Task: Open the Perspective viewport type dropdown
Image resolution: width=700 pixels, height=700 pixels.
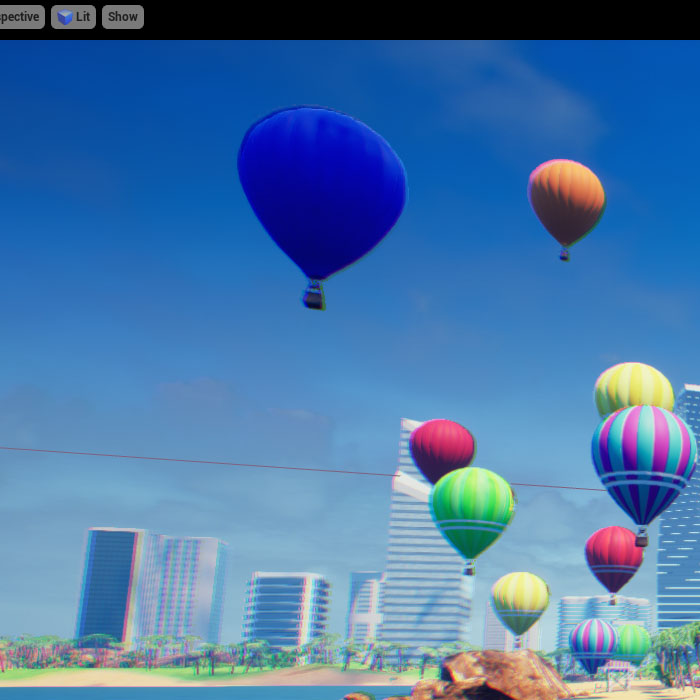Action: pos(20,17)
